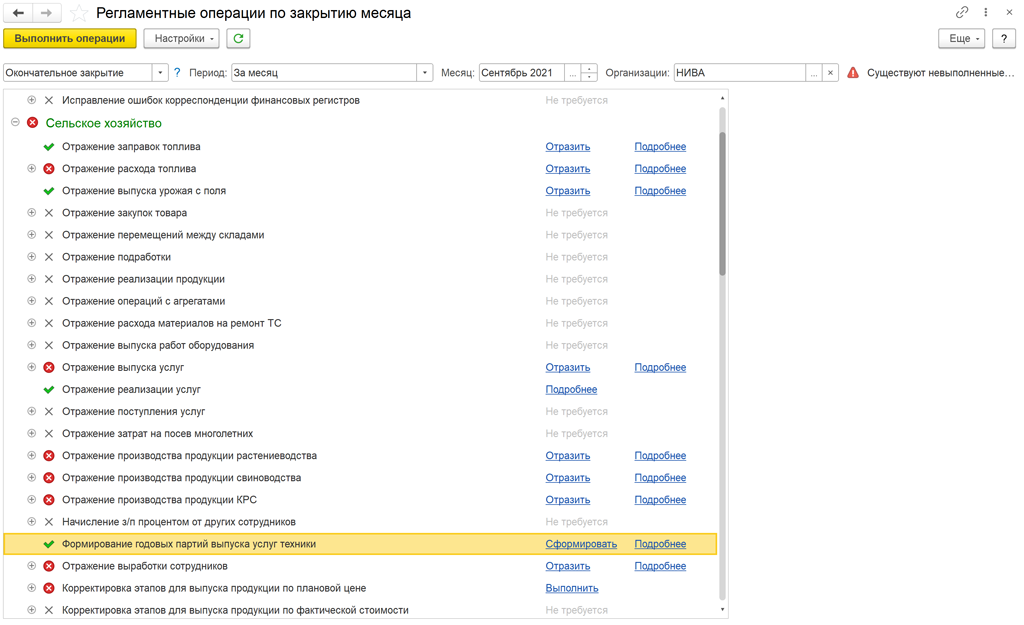Click the Месяц field showing Сентябрь 2021
This screenshot has width=1024, height=625.
click(521, 73)
